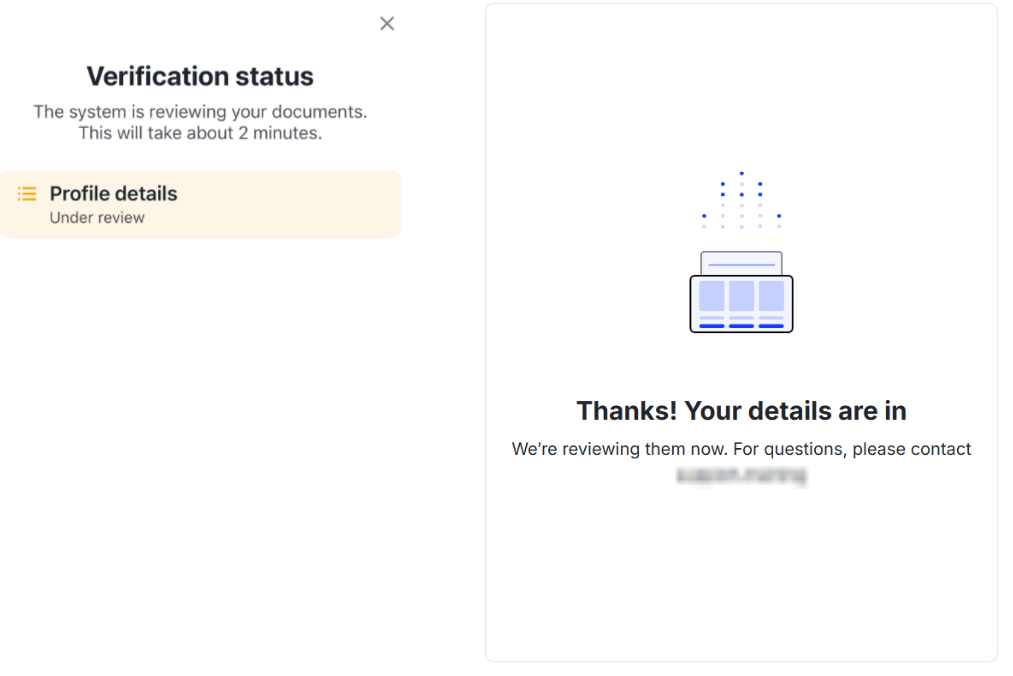Click "Thanks! Your details are in" heading

pyautogui.click(x=741, y=410)
